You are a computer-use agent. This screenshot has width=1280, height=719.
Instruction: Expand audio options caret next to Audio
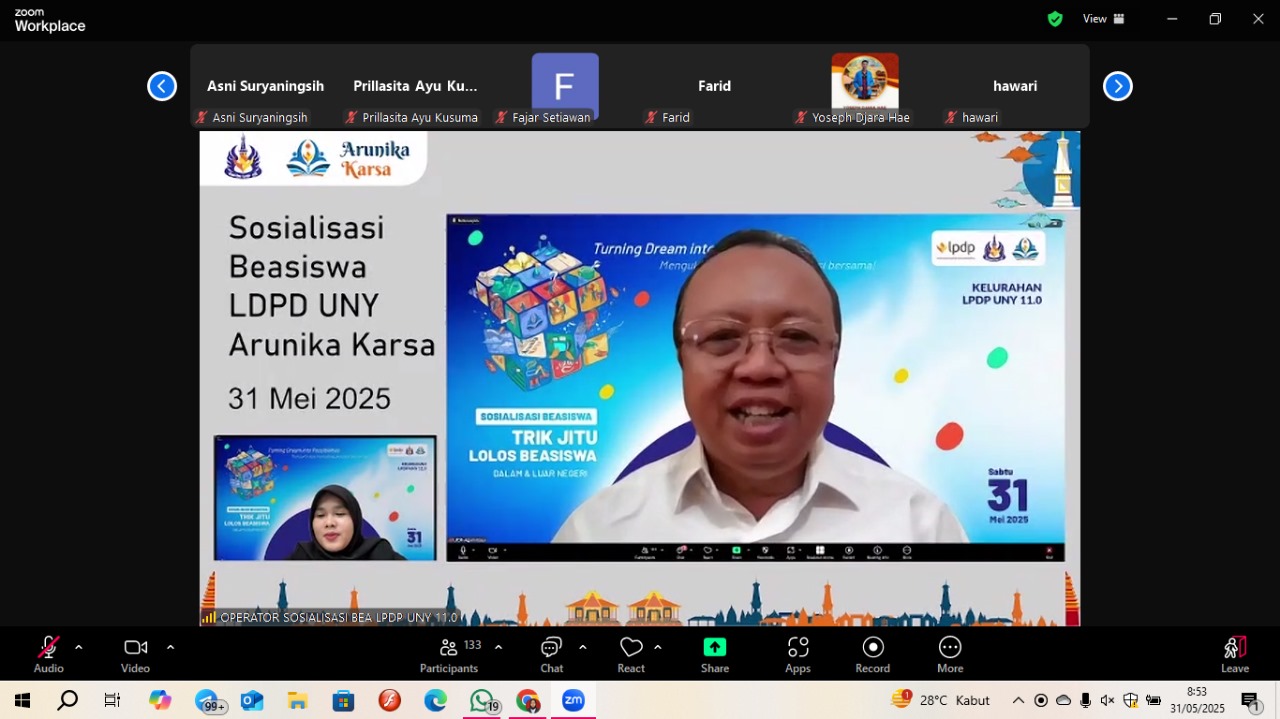pos(78,647)
